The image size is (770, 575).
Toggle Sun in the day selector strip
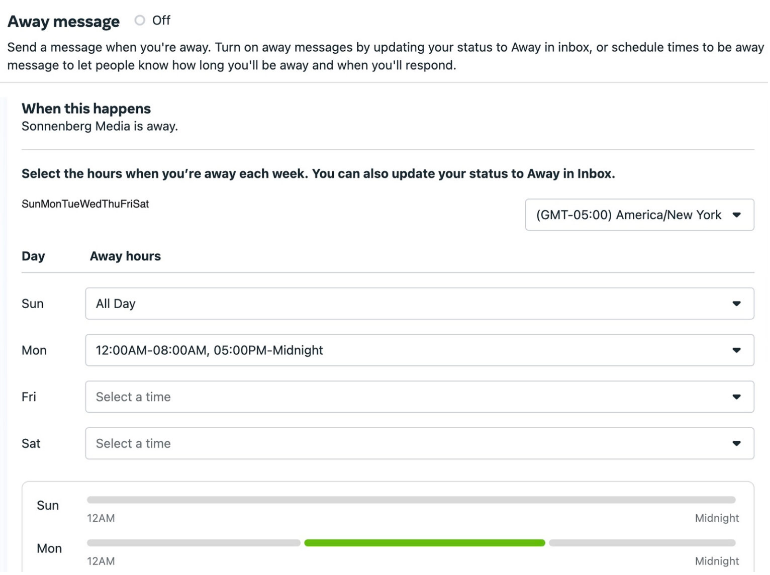coord(30,204)
